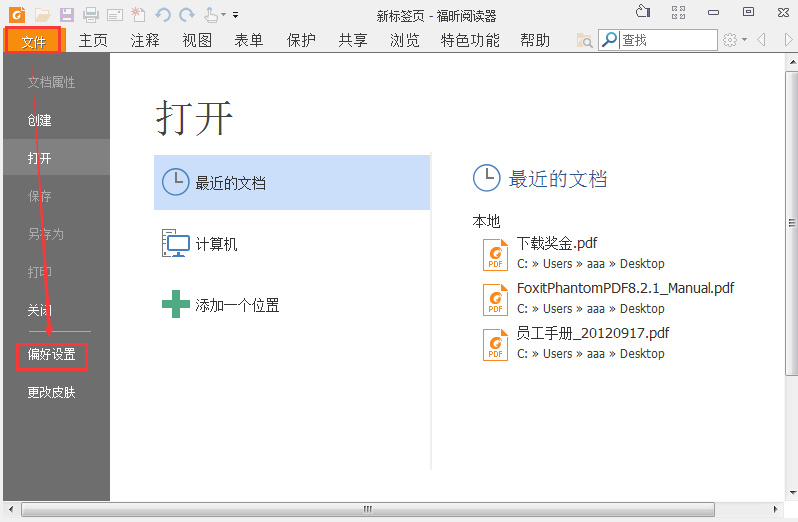Click the computer monitor icon
Viewport: 798px width, 522px height.
coord(176,244)
